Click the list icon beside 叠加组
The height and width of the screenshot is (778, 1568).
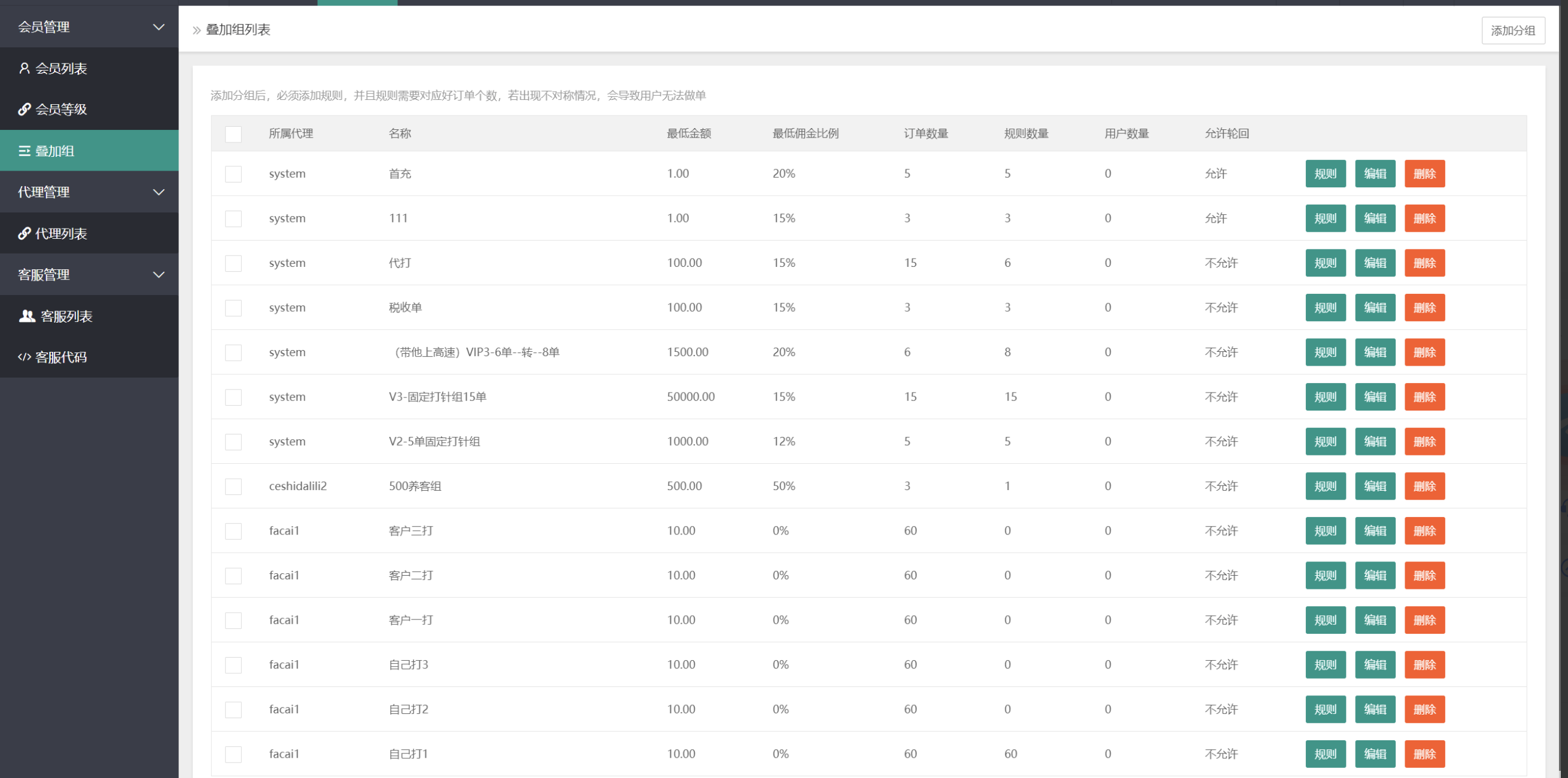pyautogui.click(x=25, y=151)
